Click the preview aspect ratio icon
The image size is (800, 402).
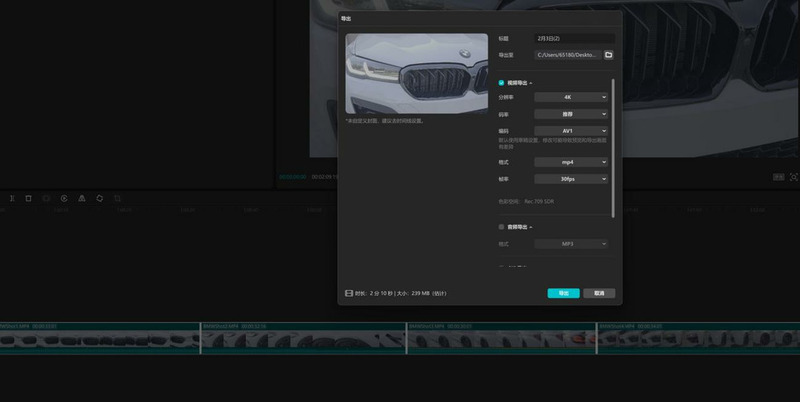click(x=779, y=177)
